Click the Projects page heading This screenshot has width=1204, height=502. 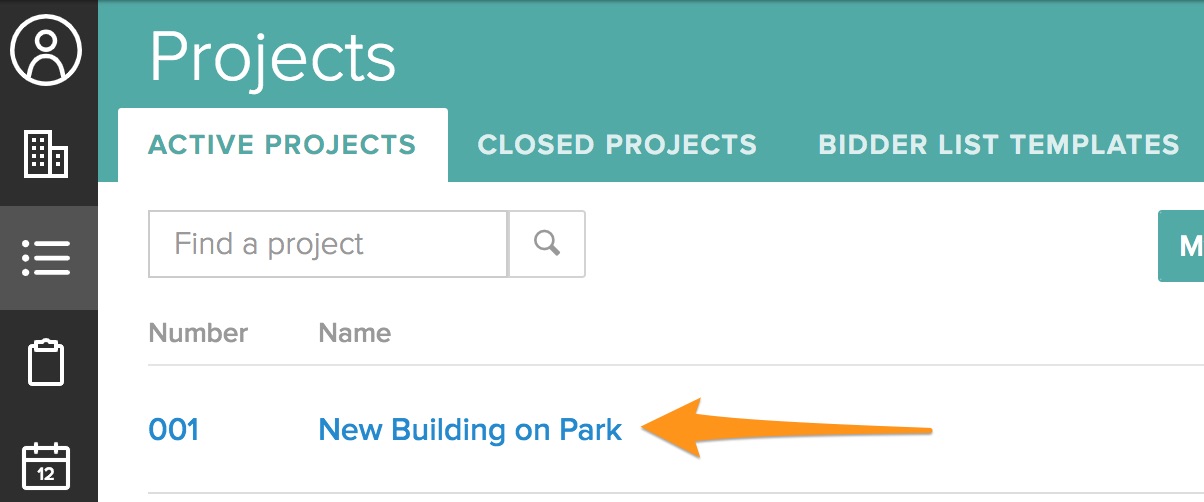click(x=272, y=57)
